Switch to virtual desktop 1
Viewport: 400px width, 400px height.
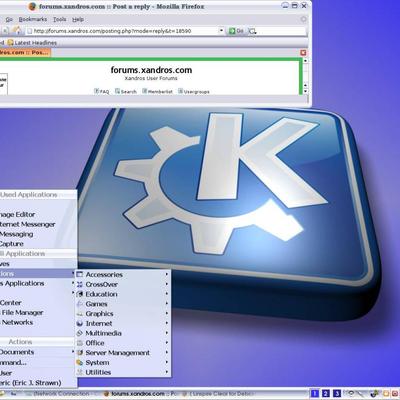click(314, 394)
